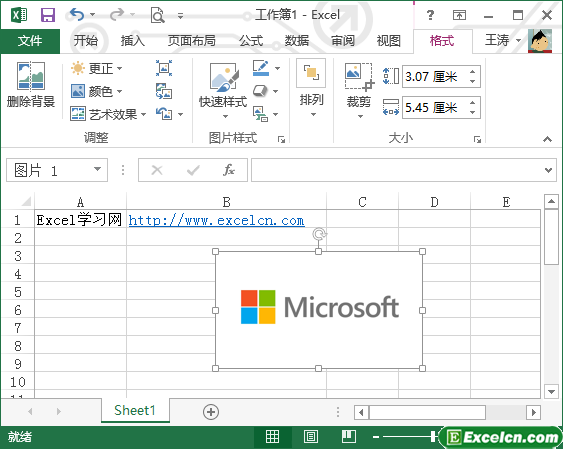Switch to the 数据 tab

tap(297, 41)
